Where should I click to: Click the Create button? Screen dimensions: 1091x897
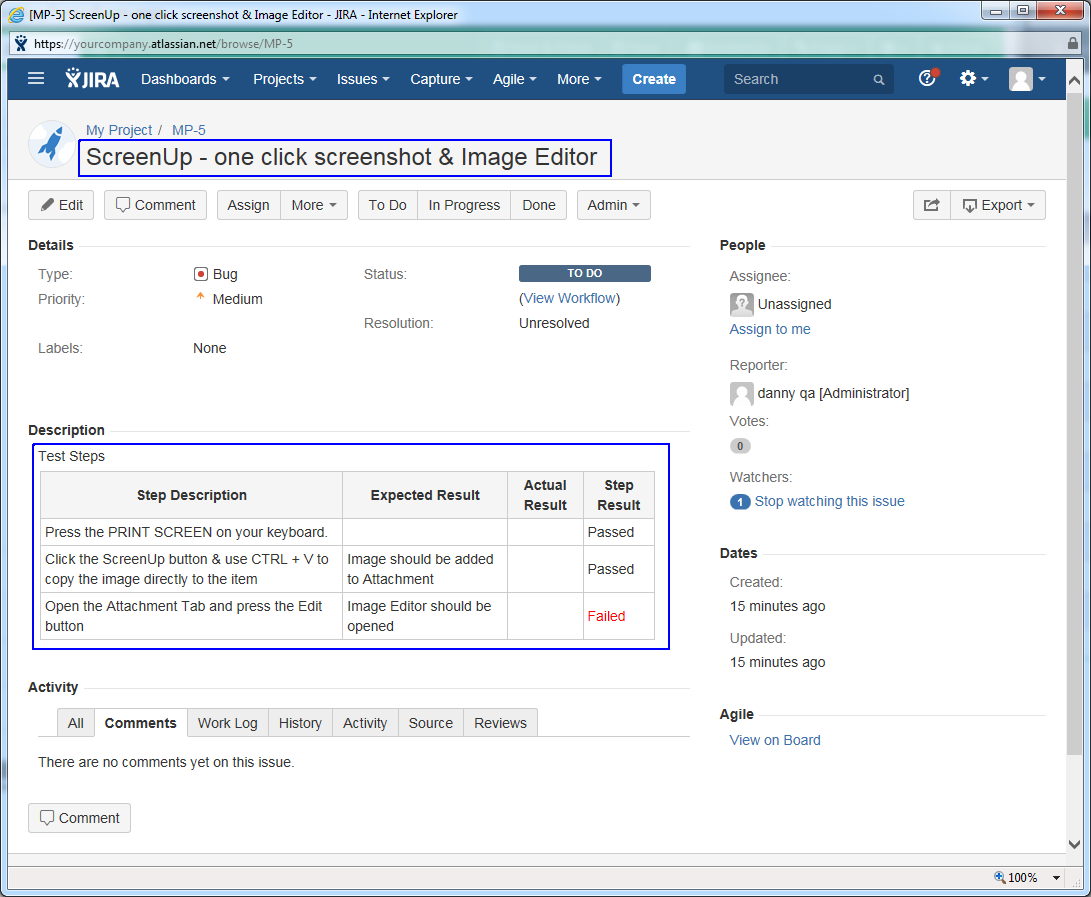(x=653, y=79)
